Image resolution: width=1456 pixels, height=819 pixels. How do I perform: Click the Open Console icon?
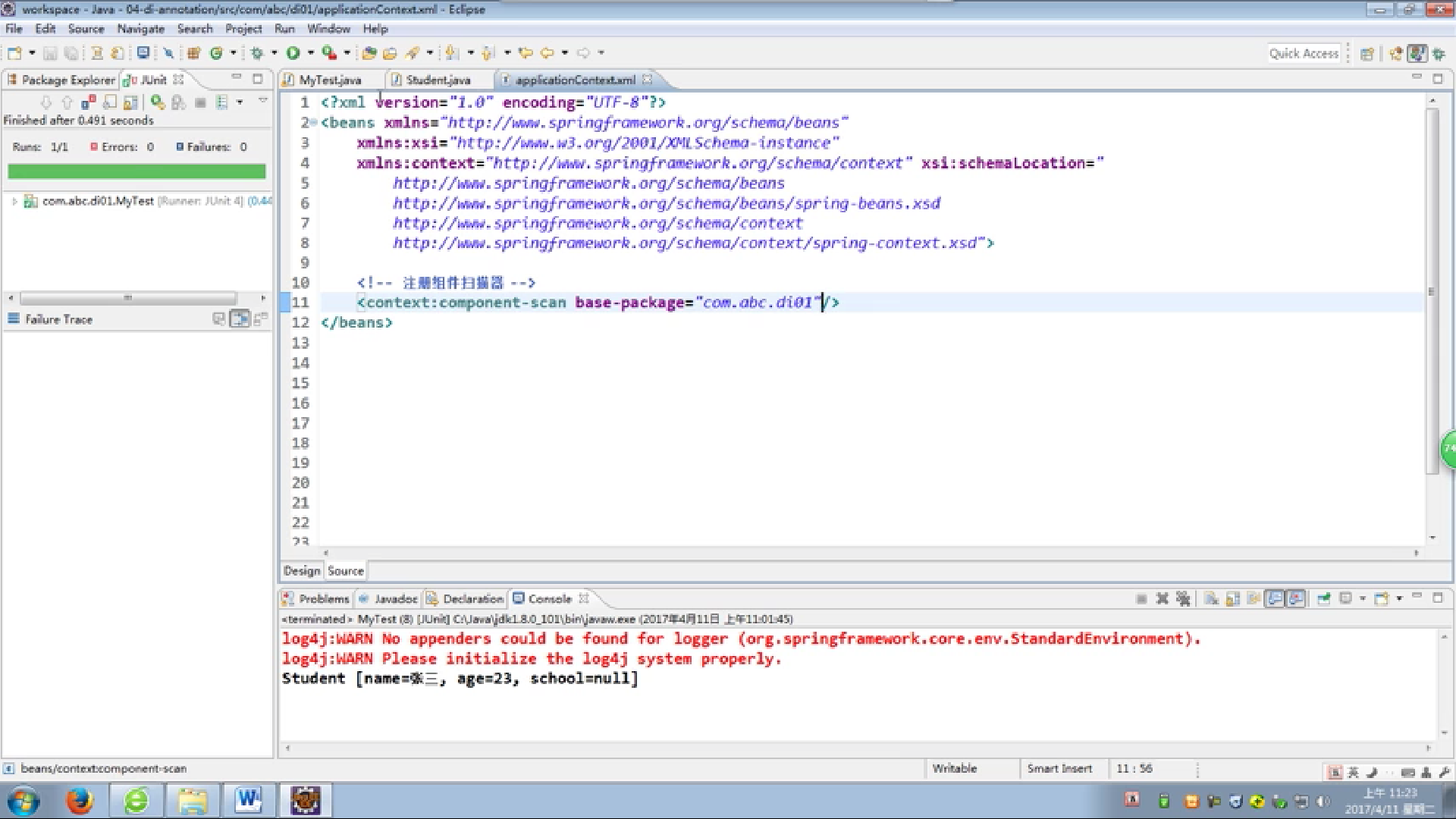pos(1382,599)
